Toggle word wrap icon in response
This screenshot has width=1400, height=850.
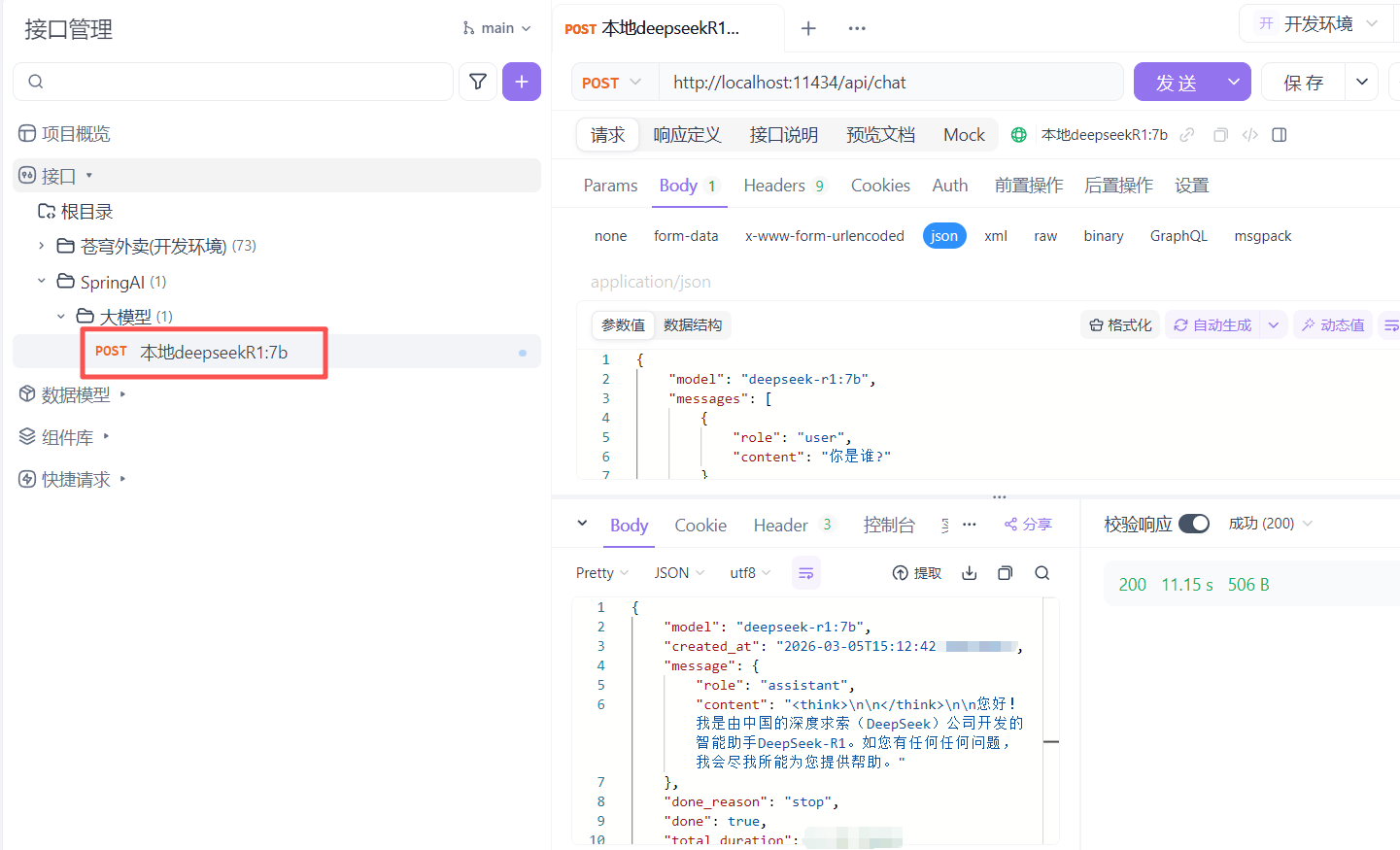(x=806, y=573)
